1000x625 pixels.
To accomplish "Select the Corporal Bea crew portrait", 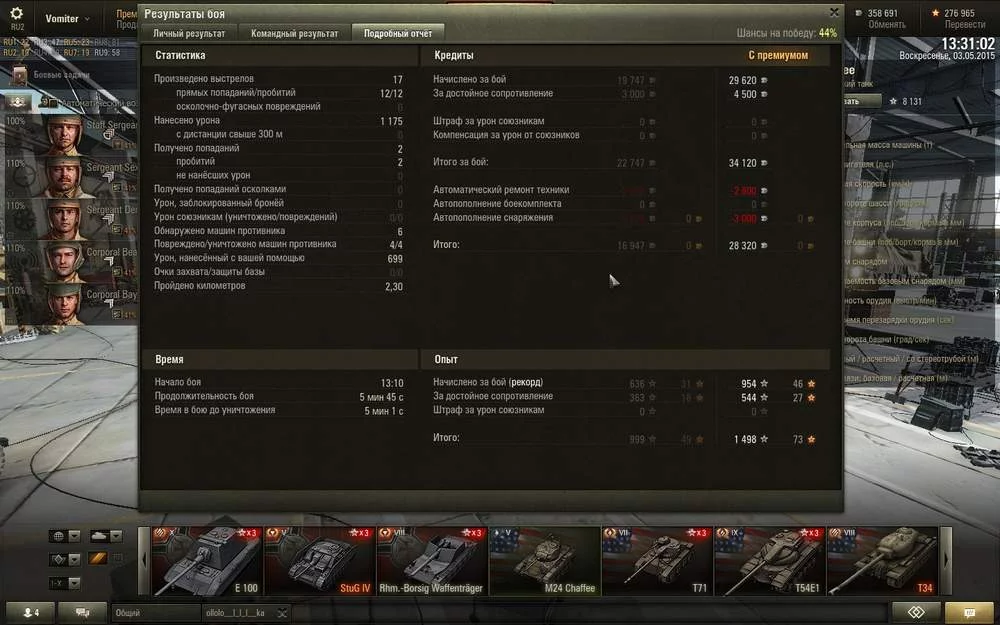I will [x=64, y=261].
